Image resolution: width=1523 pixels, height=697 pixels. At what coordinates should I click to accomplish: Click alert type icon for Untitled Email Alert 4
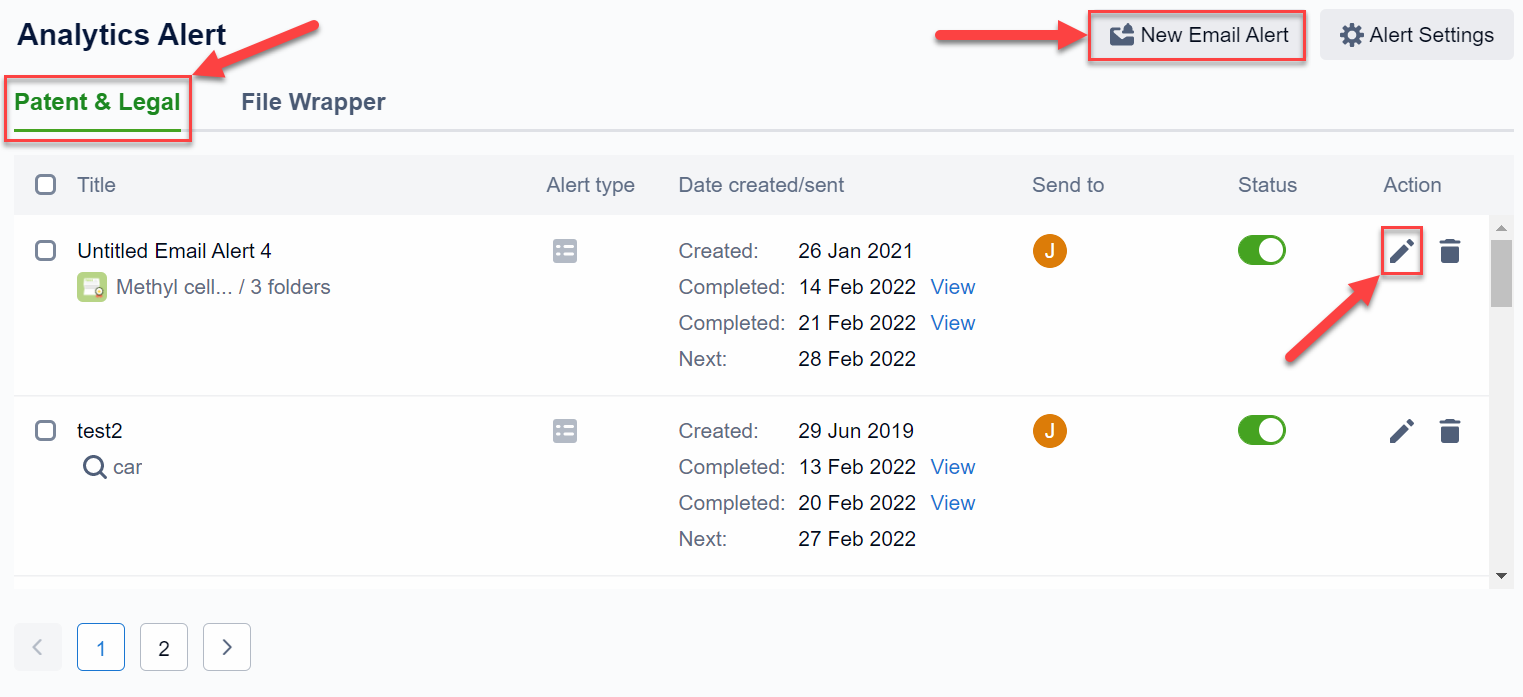click(565, 251)
